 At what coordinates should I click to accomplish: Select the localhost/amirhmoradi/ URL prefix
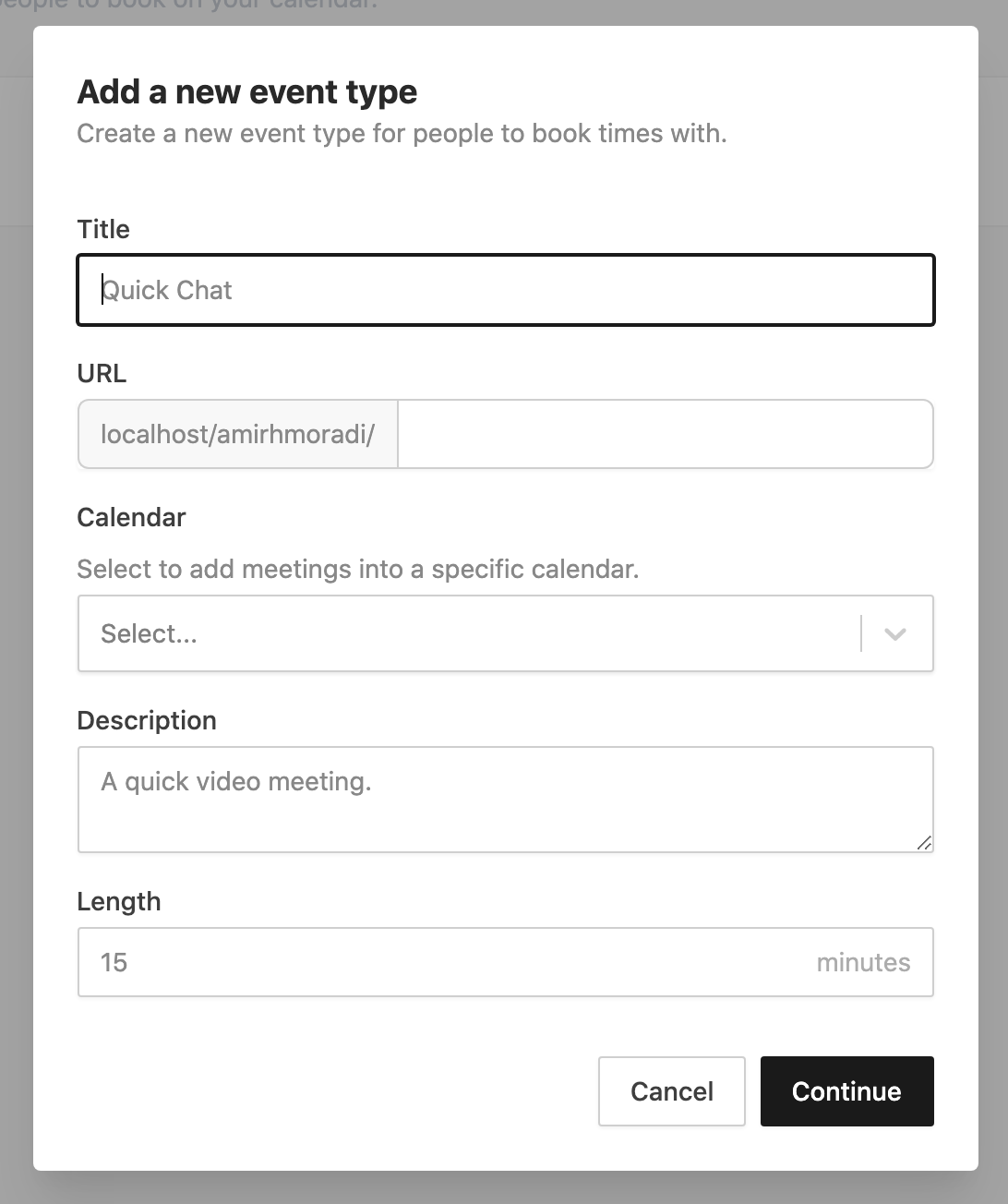coord(237,434)
